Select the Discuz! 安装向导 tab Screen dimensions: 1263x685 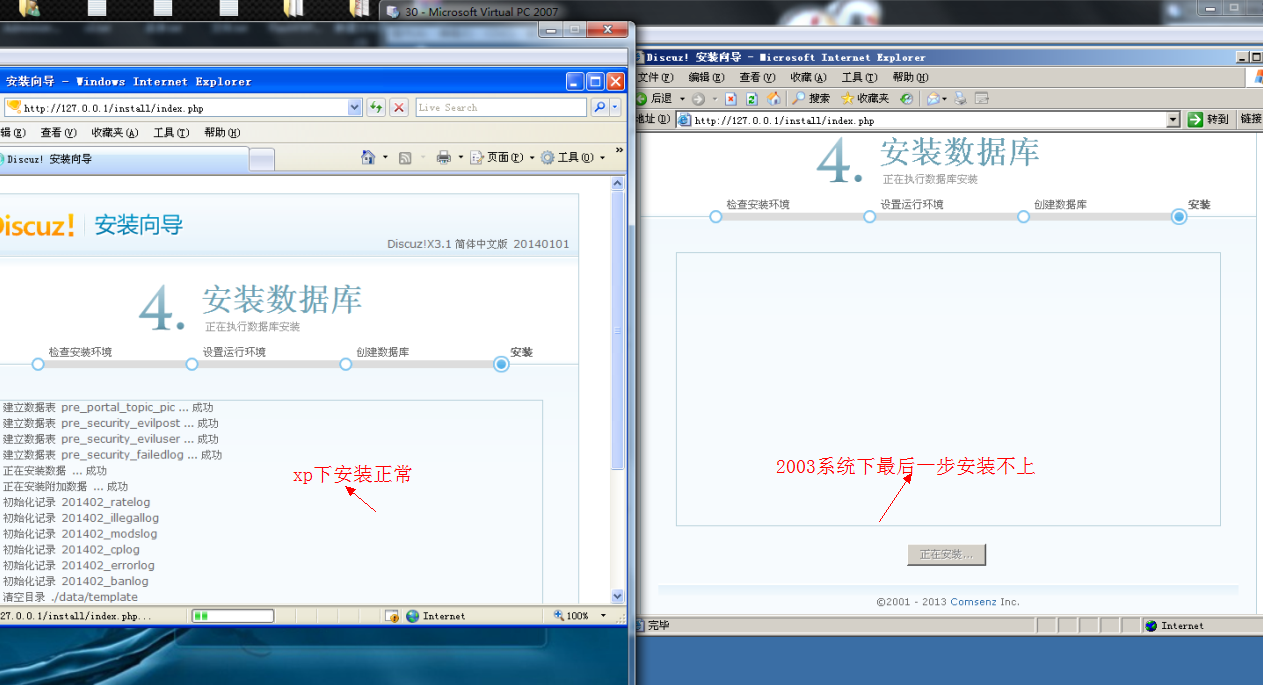click(122, 159)
